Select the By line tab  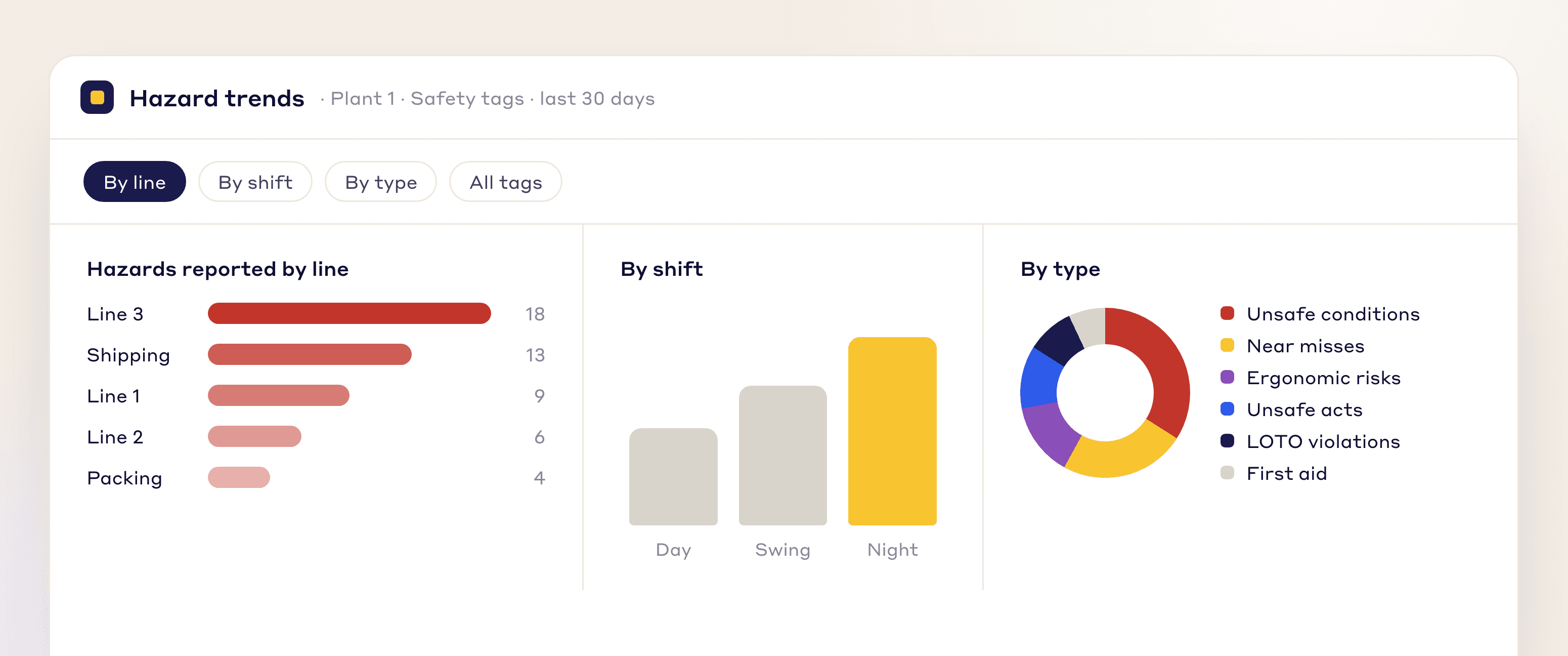tap(135, 182)
